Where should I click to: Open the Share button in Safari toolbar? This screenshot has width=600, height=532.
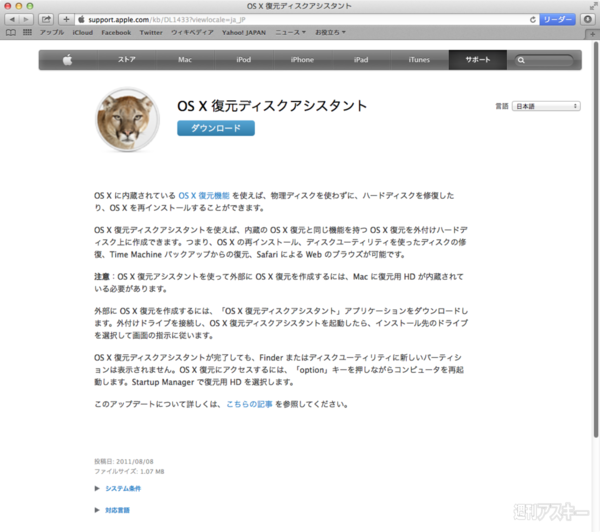coord(46,19)
